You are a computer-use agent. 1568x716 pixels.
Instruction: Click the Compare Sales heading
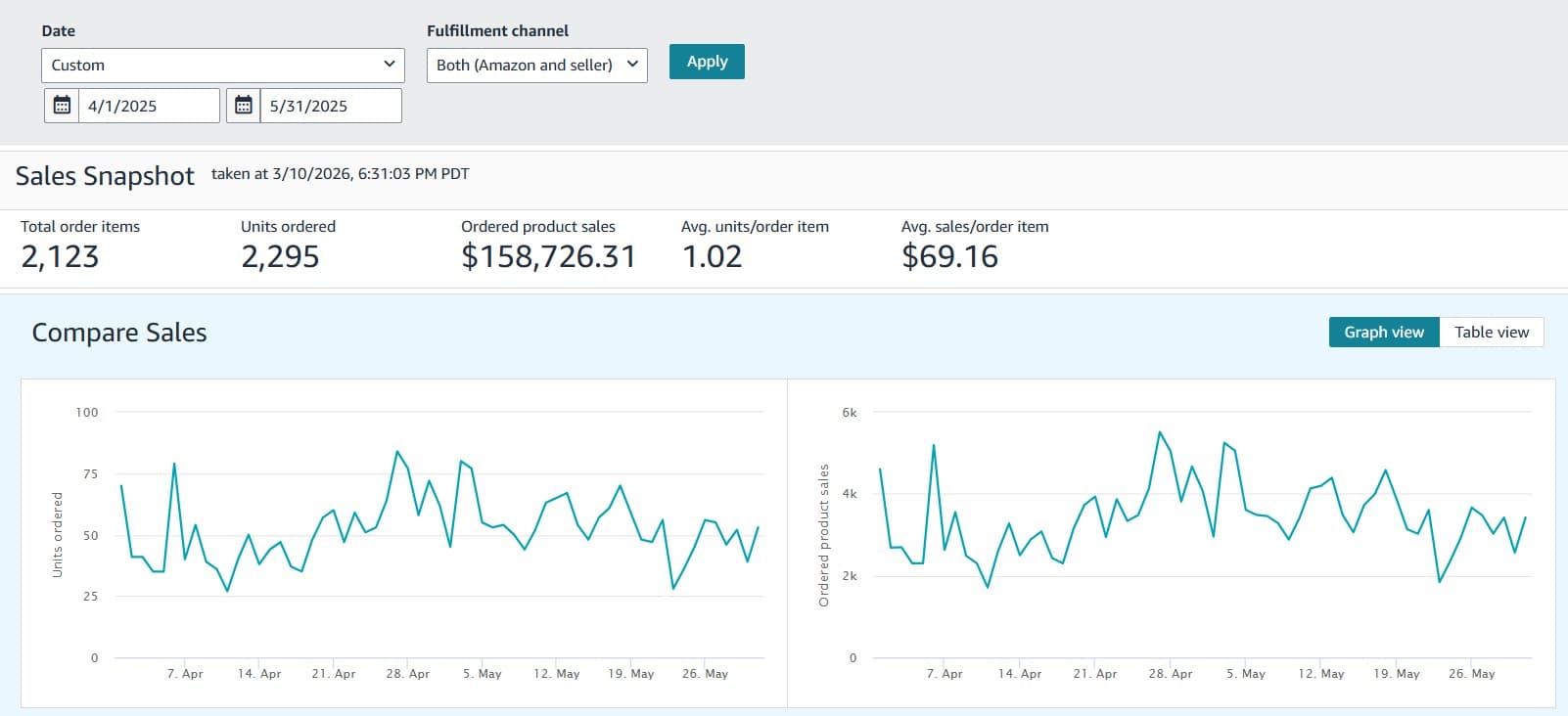119,333
